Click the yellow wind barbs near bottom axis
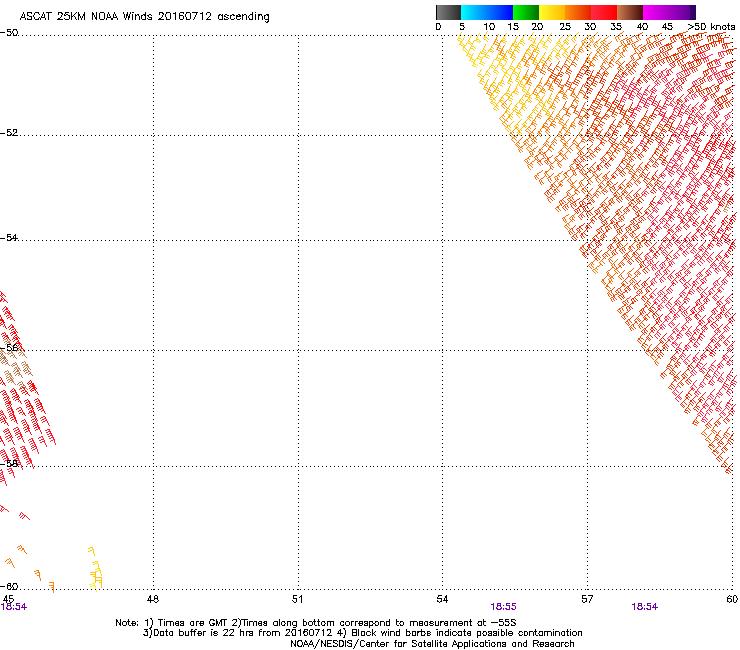The image size is (740, 650). (95, 569)
